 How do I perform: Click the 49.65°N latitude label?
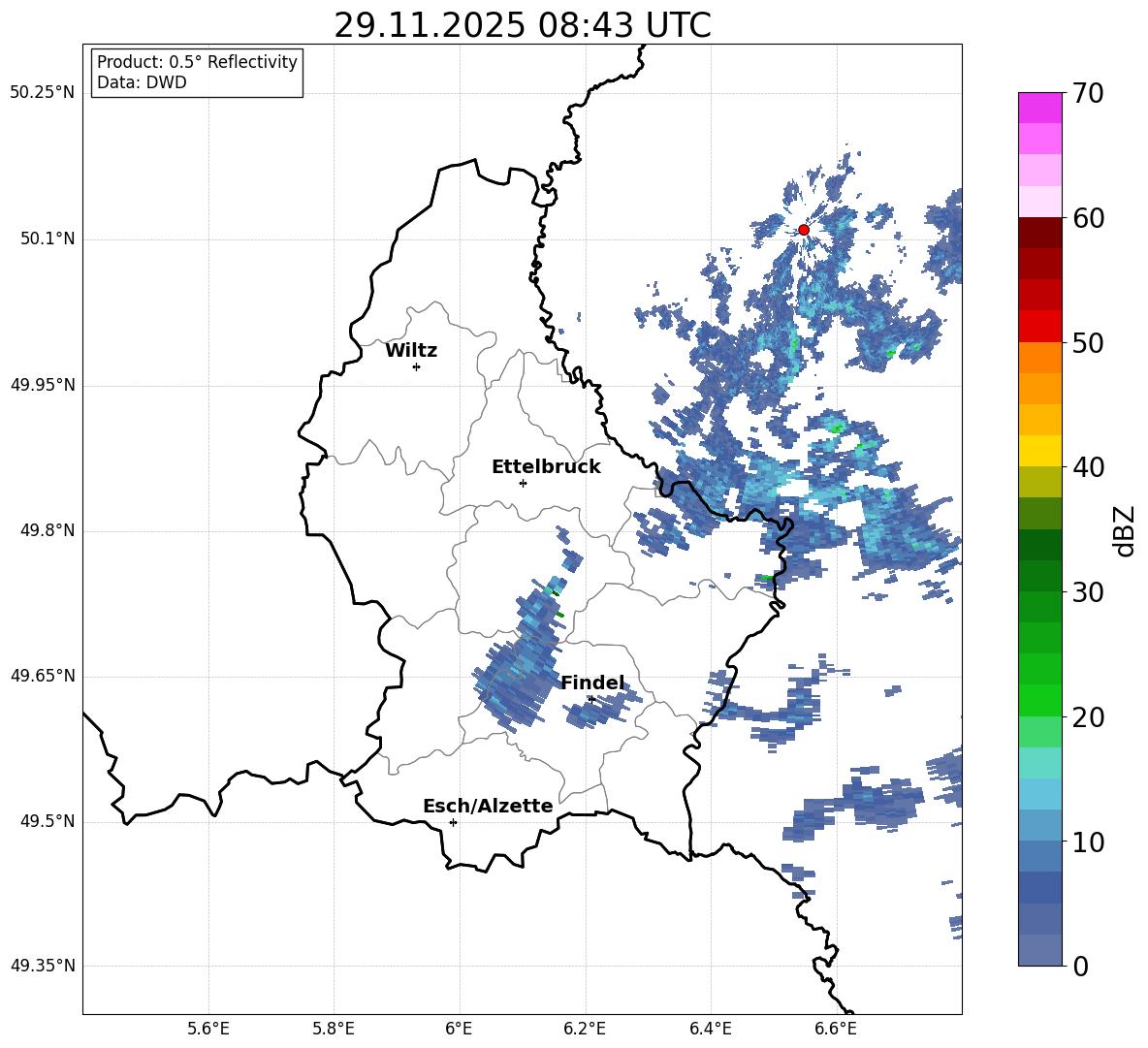pyautogui.click(x=43, y=676)
